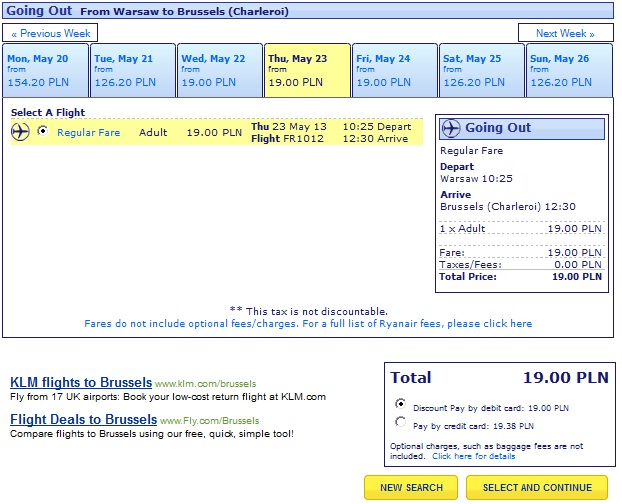Open the Regular Fare link
622x504 pixels.
click(88, 132)
